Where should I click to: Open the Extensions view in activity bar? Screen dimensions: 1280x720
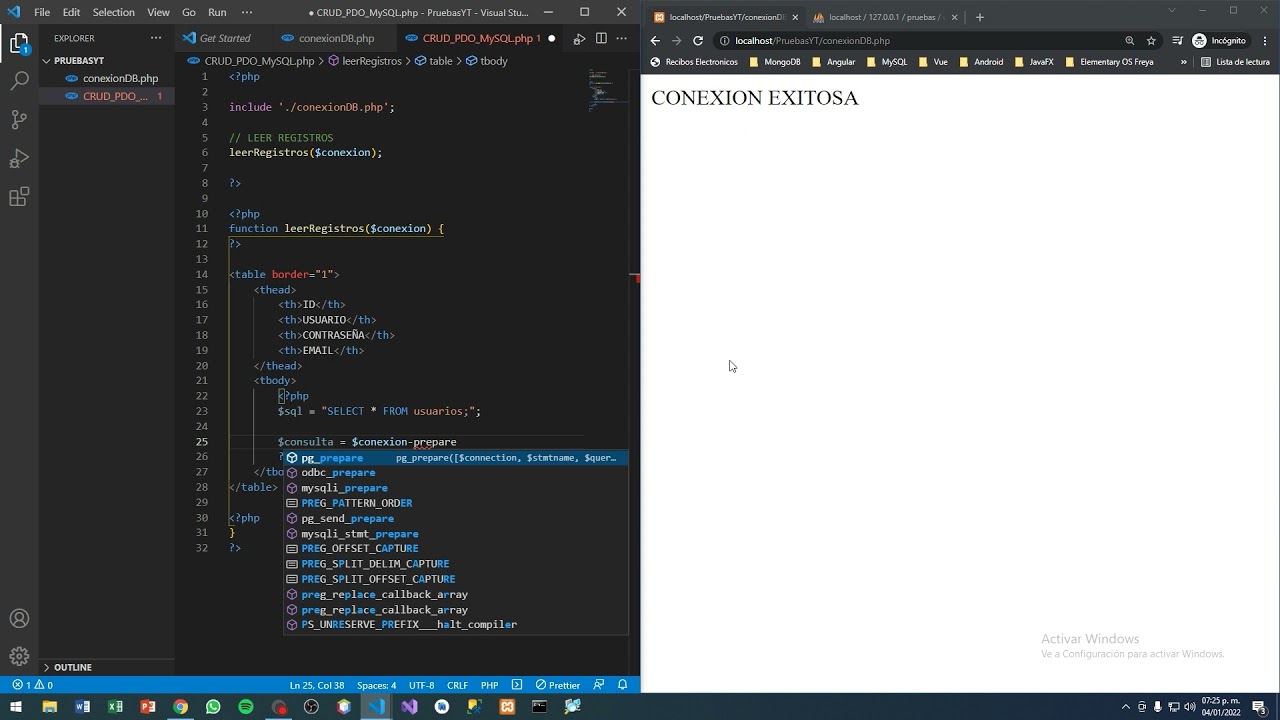[19, 198]
